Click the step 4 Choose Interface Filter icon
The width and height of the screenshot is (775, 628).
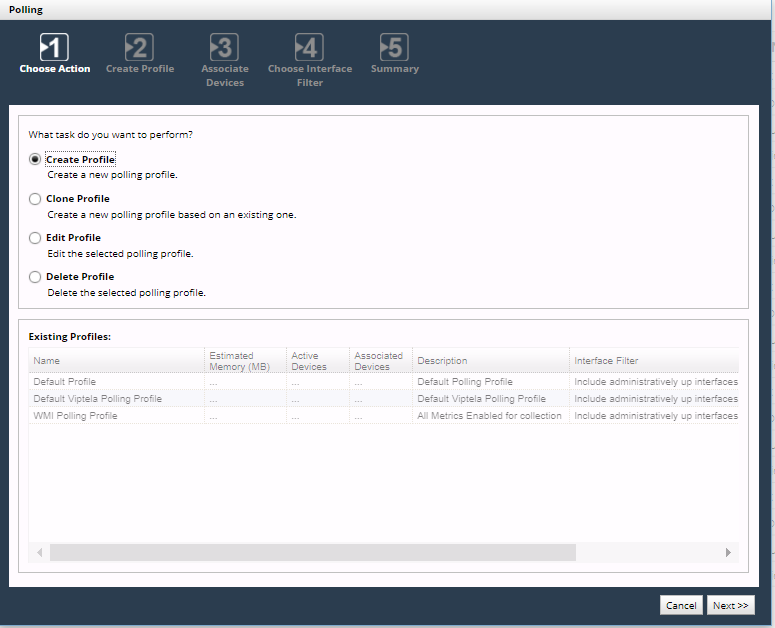(x=309, y=47)
